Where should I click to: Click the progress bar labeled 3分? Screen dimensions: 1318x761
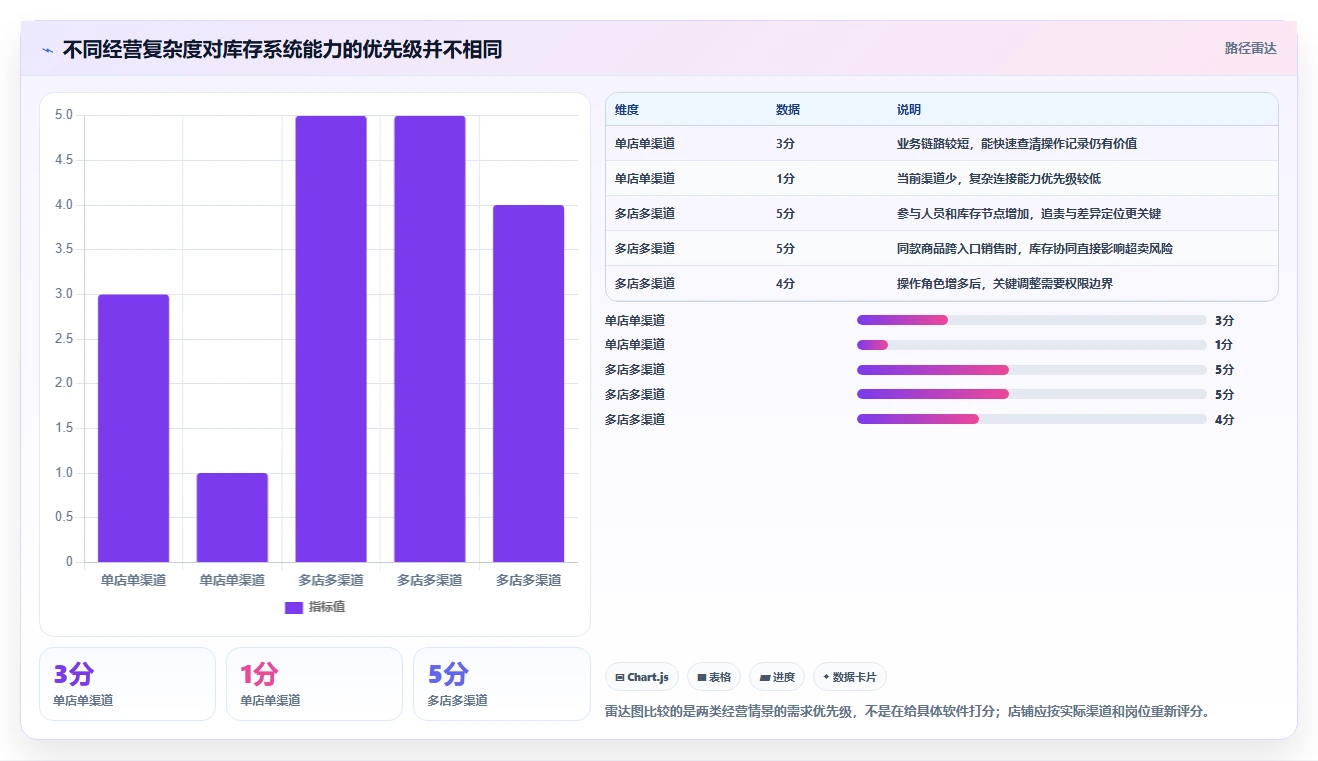click(1032, 320)
